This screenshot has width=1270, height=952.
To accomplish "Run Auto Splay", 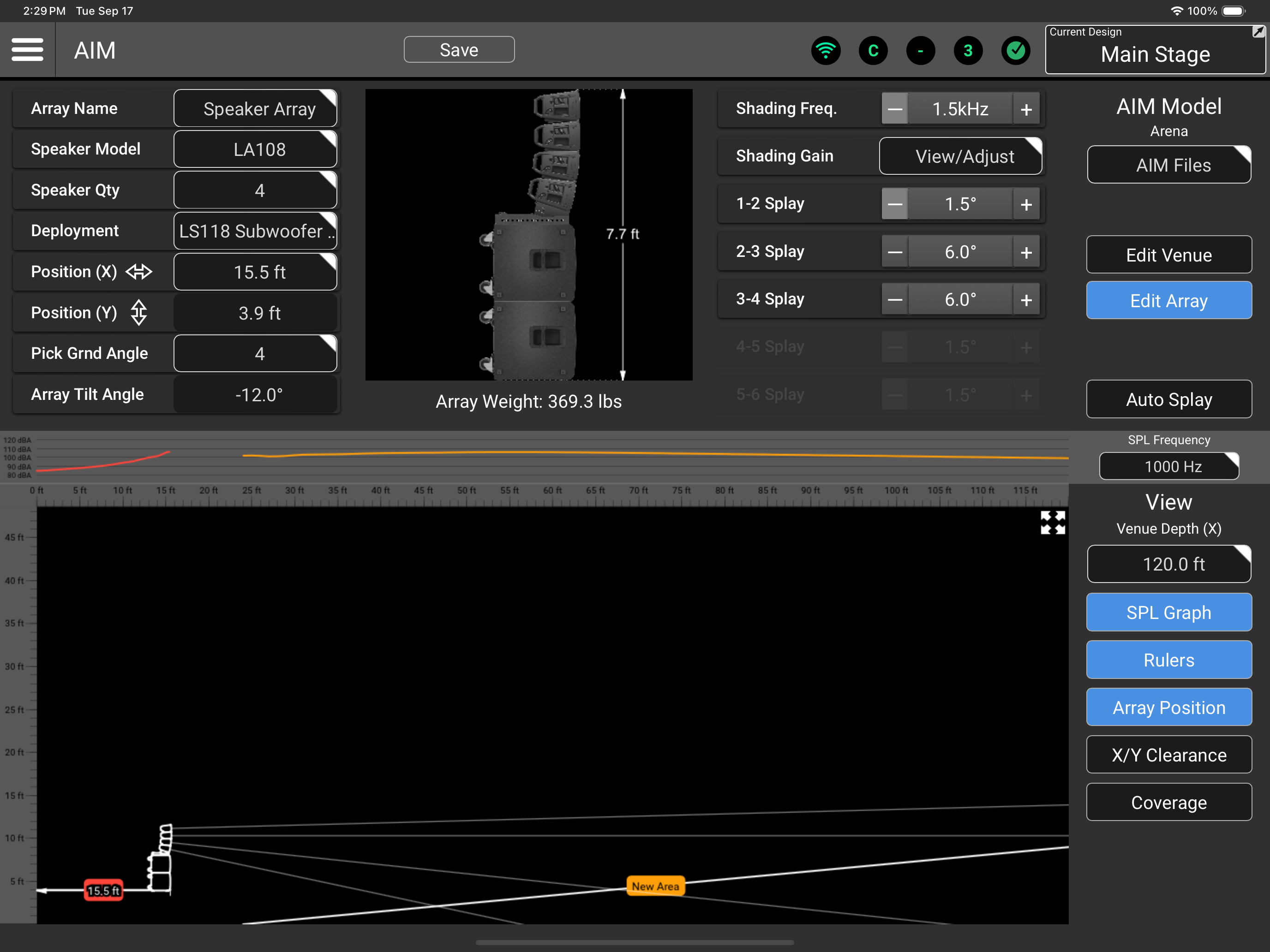I will pyautogui.click(x=1169, y=399).
